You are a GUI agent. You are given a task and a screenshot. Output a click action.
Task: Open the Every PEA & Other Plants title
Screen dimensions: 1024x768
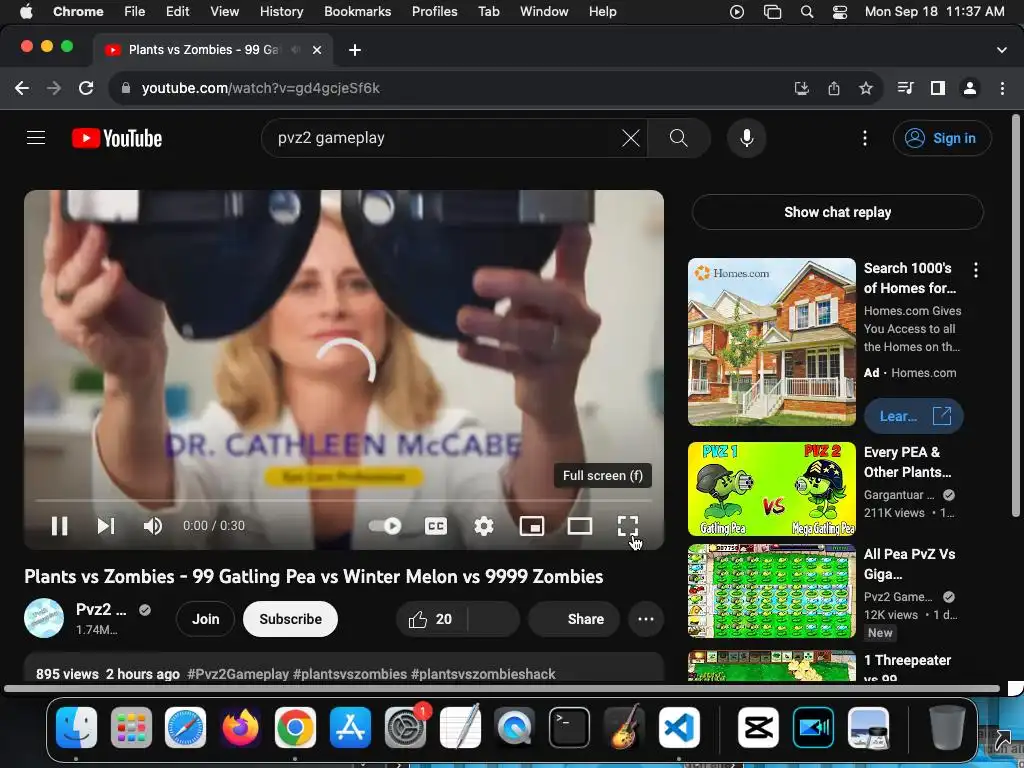(908, 462)
